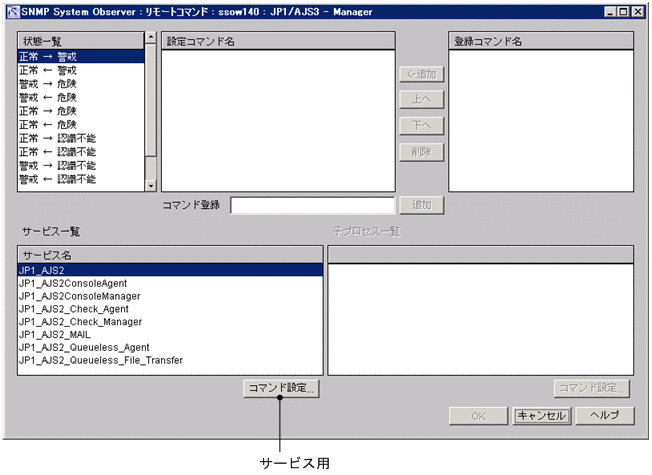Select state row 正常 → 認識不能
The height and width of the screenshot is (475, 652).
pos(81,138)
